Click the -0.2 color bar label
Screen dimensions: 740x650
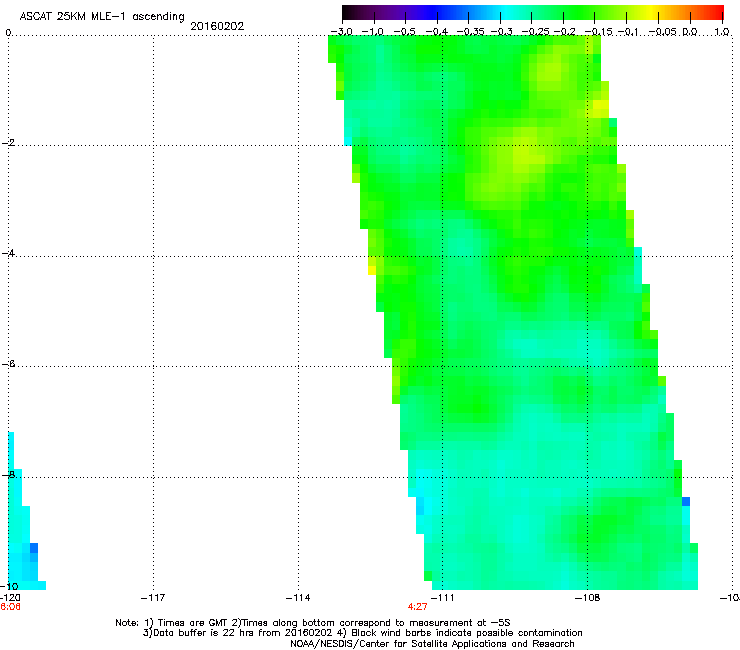[565, 32]
